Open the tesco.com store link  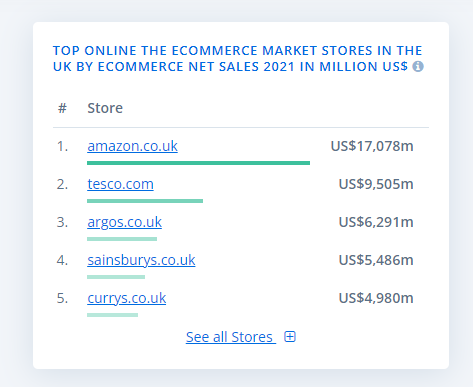click(120, 184)
